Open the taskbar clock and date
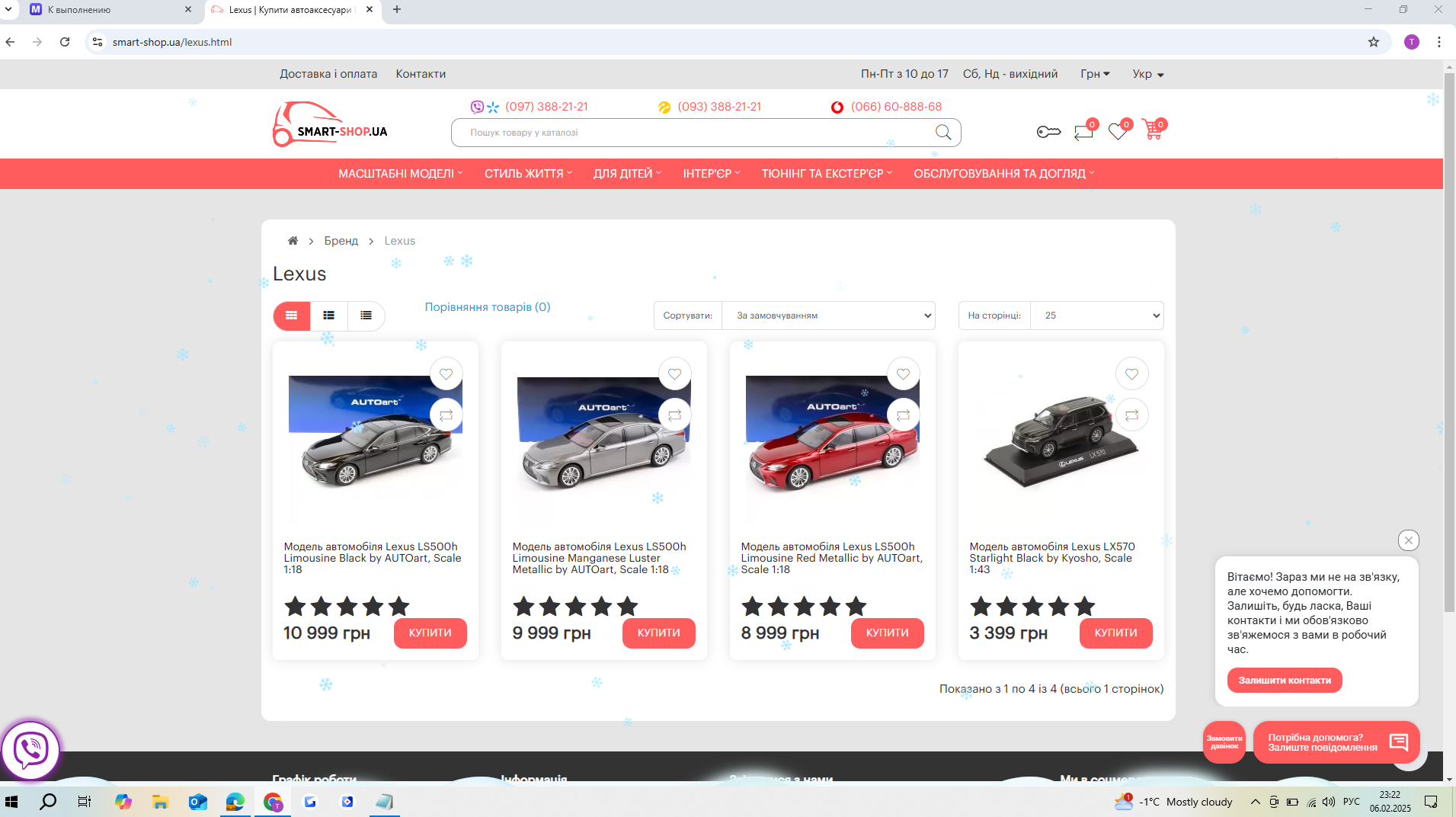Screen dimensions: 1456x817 point(1390,802)
